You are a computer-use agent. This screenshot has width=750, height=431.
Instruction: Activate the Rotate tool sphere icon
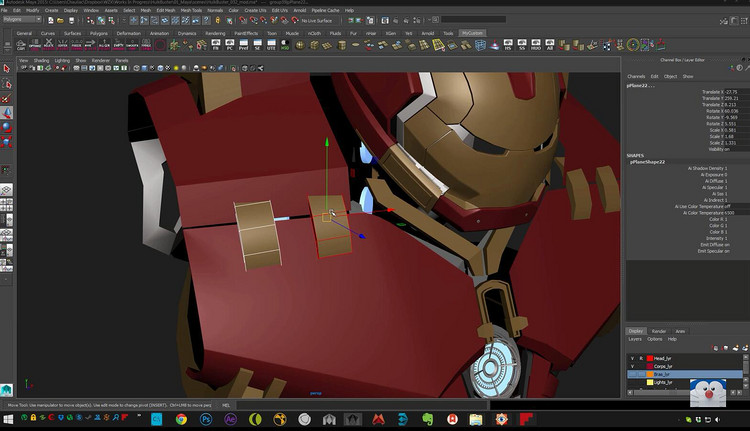pyautogui.click(x=7, y=127)
